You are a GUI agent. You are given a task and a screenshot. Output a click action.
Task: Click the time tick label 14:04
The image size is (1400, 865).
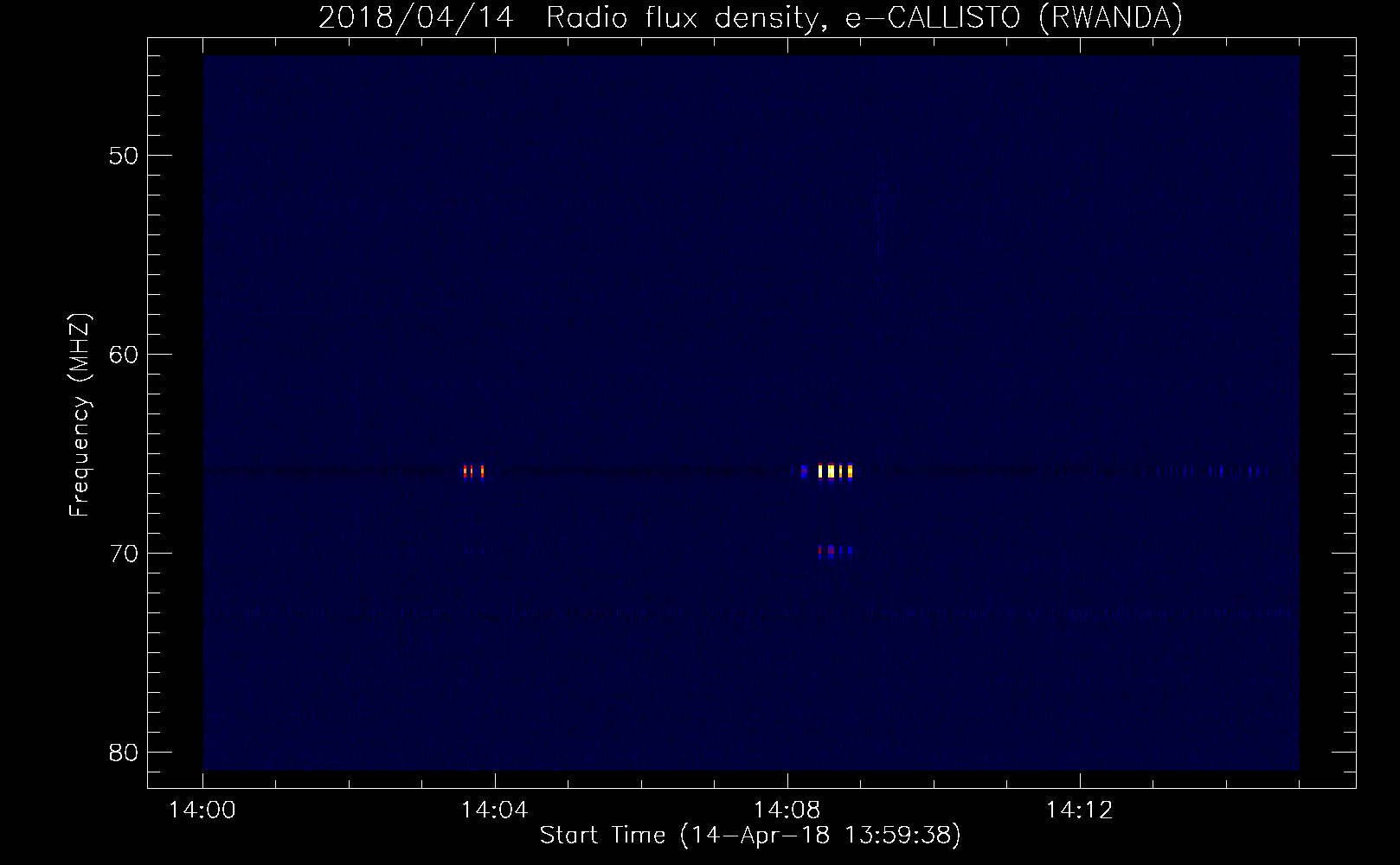click(x=495, y=811)
